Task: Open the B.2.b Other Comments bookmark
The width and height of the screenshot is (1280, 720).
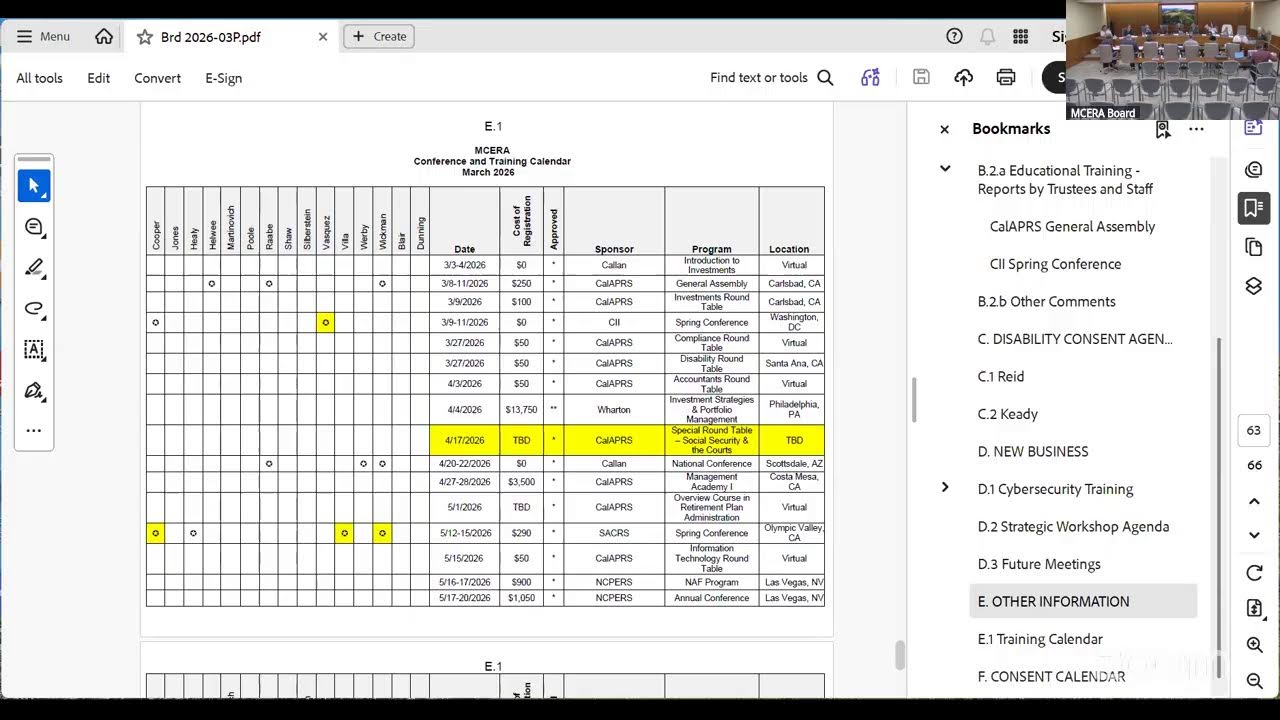Action: point(1046,302)
